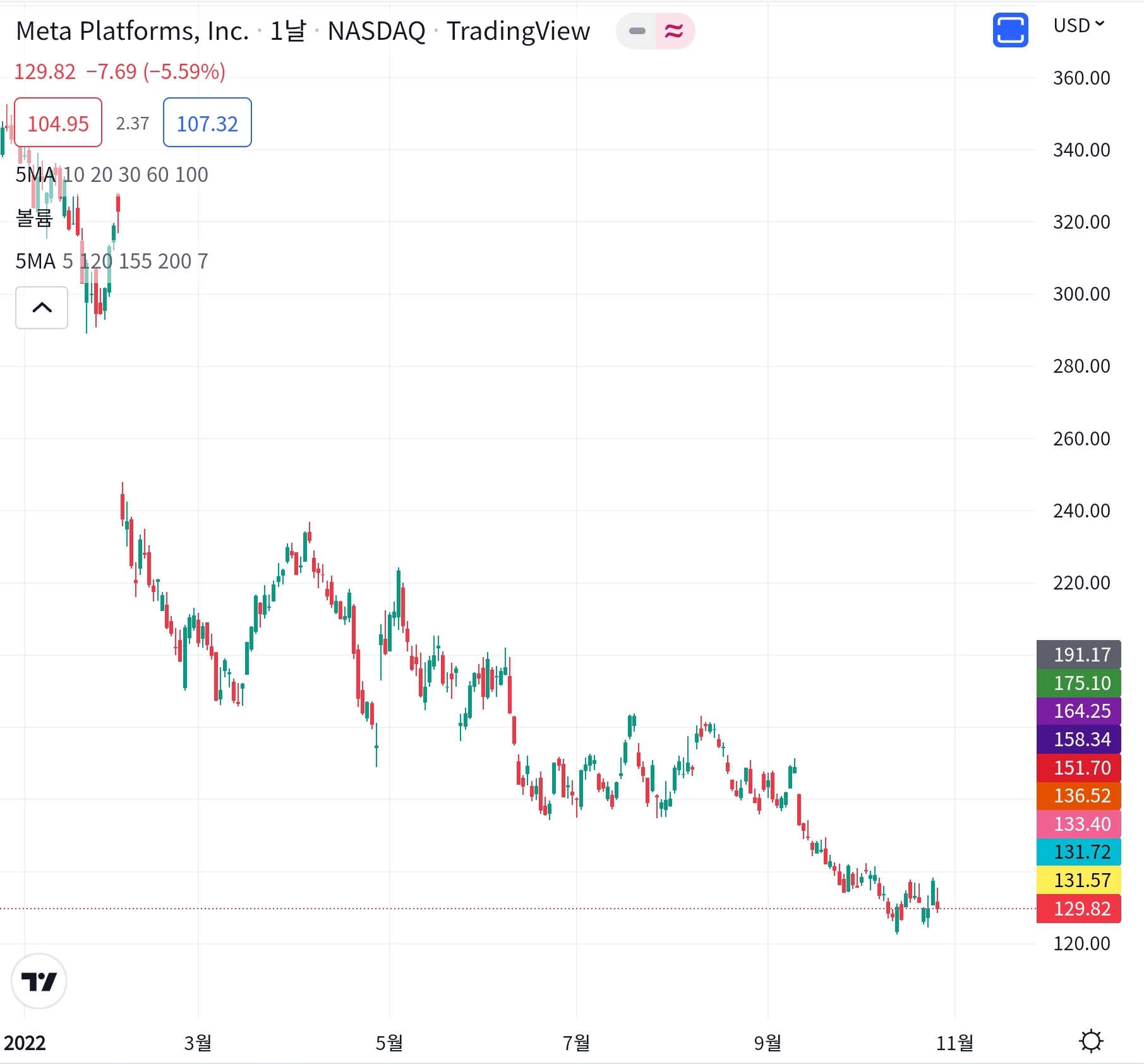Click the 191.17 gray price label
The image size is (1144, 1064).
coord(1079,655)
